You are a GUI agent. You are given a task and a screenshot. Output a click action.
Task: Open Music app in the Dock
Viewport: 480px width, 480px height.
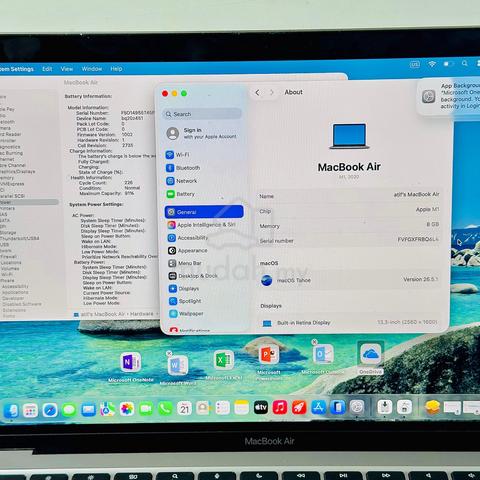click(x=280, y=407)
